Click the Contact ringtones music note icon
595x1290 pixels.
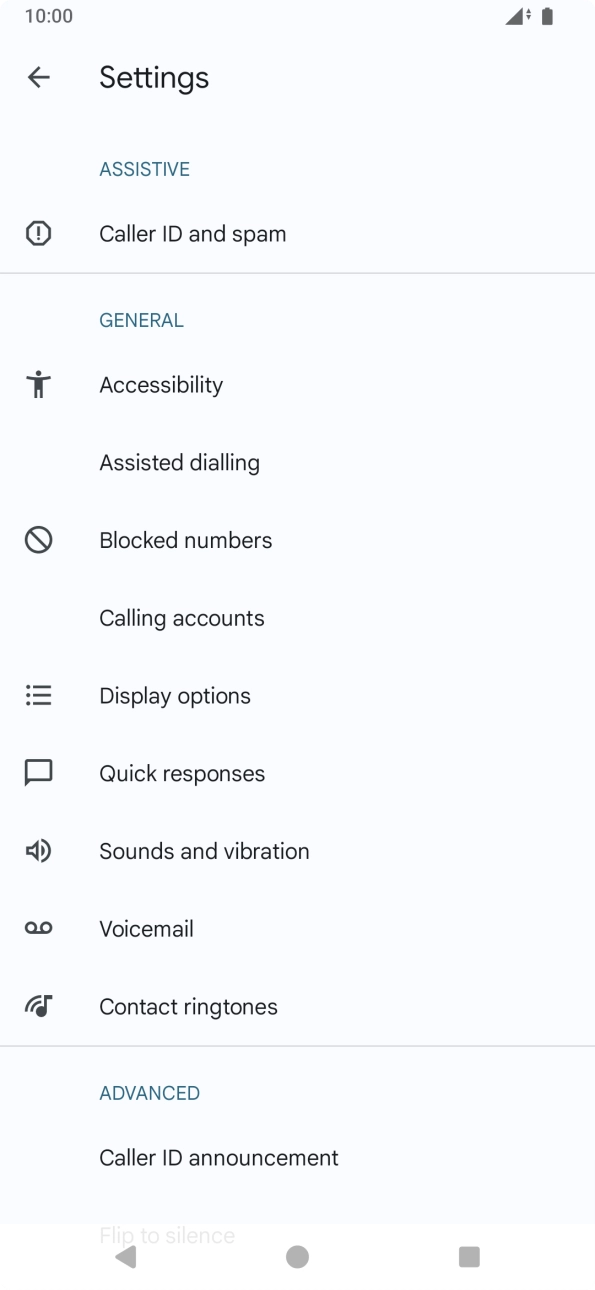[38, 1006]
